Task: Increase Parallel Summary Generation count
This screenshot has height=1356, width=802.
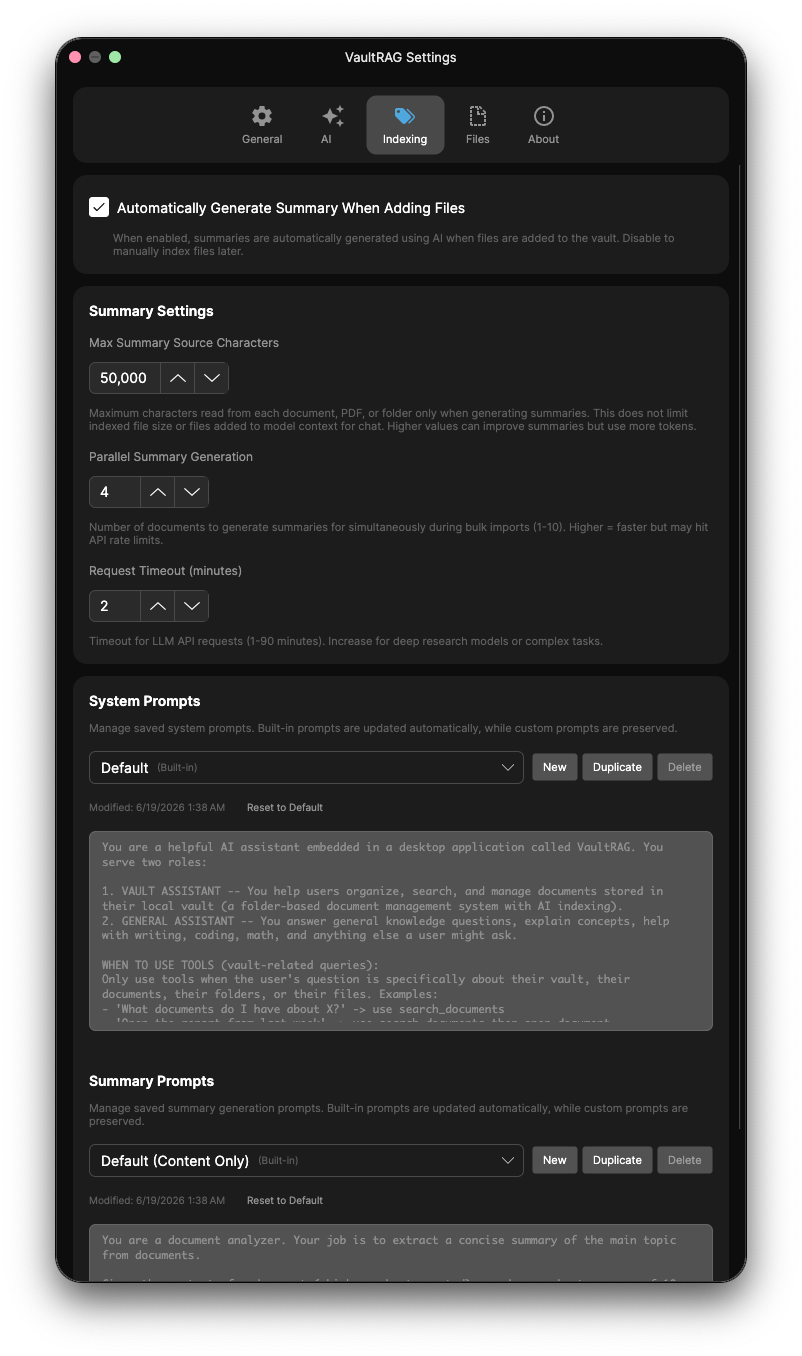Action: 157,492
